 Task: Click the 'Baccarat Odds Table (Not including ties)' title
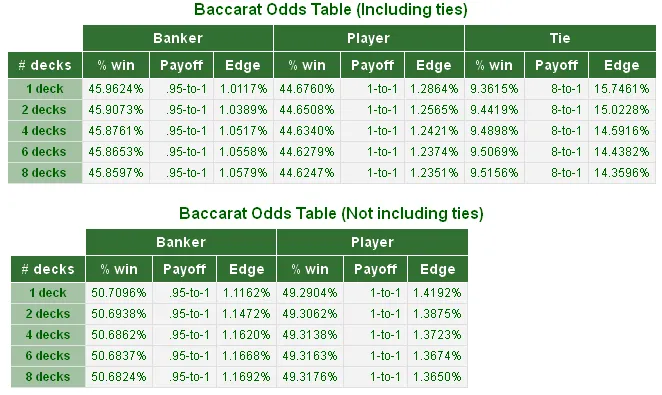pyautogui.click(x=331, y=214)
